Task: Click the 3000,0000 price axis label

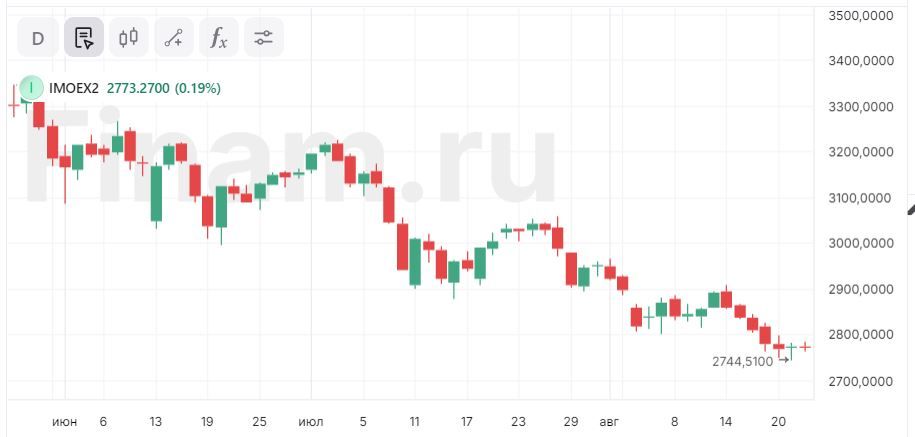Action: [x=861, y=243]
